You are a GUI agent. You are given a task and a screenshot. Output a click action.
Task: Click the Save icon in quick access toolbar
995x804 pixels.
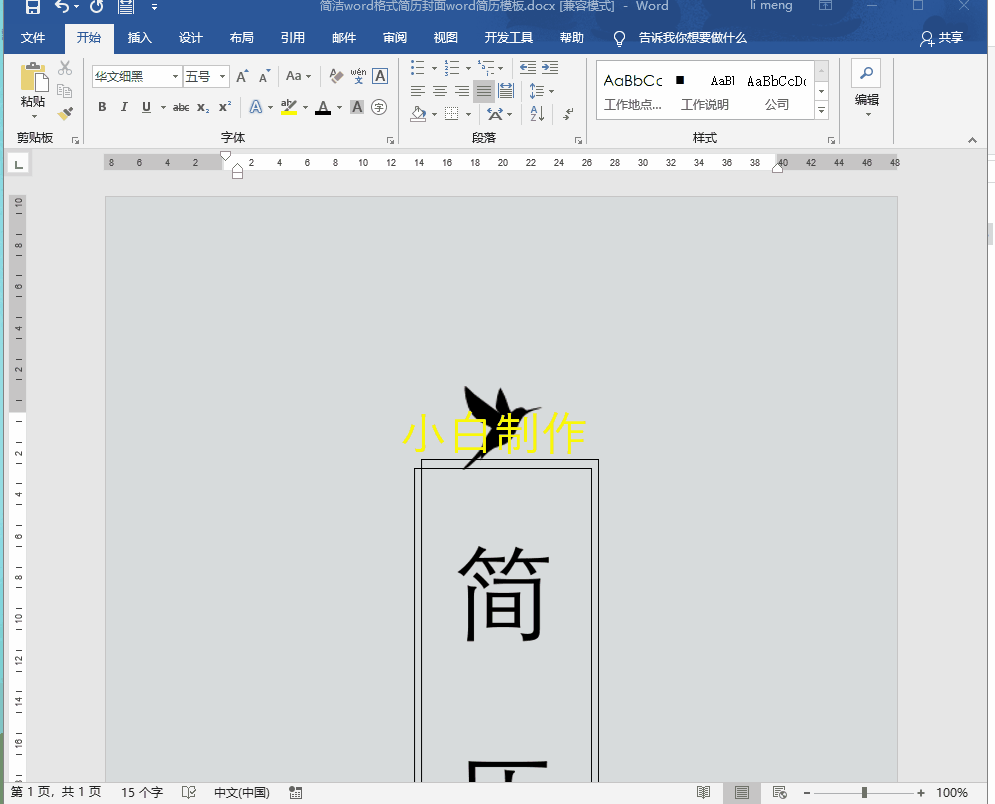[x=32, y=6]
